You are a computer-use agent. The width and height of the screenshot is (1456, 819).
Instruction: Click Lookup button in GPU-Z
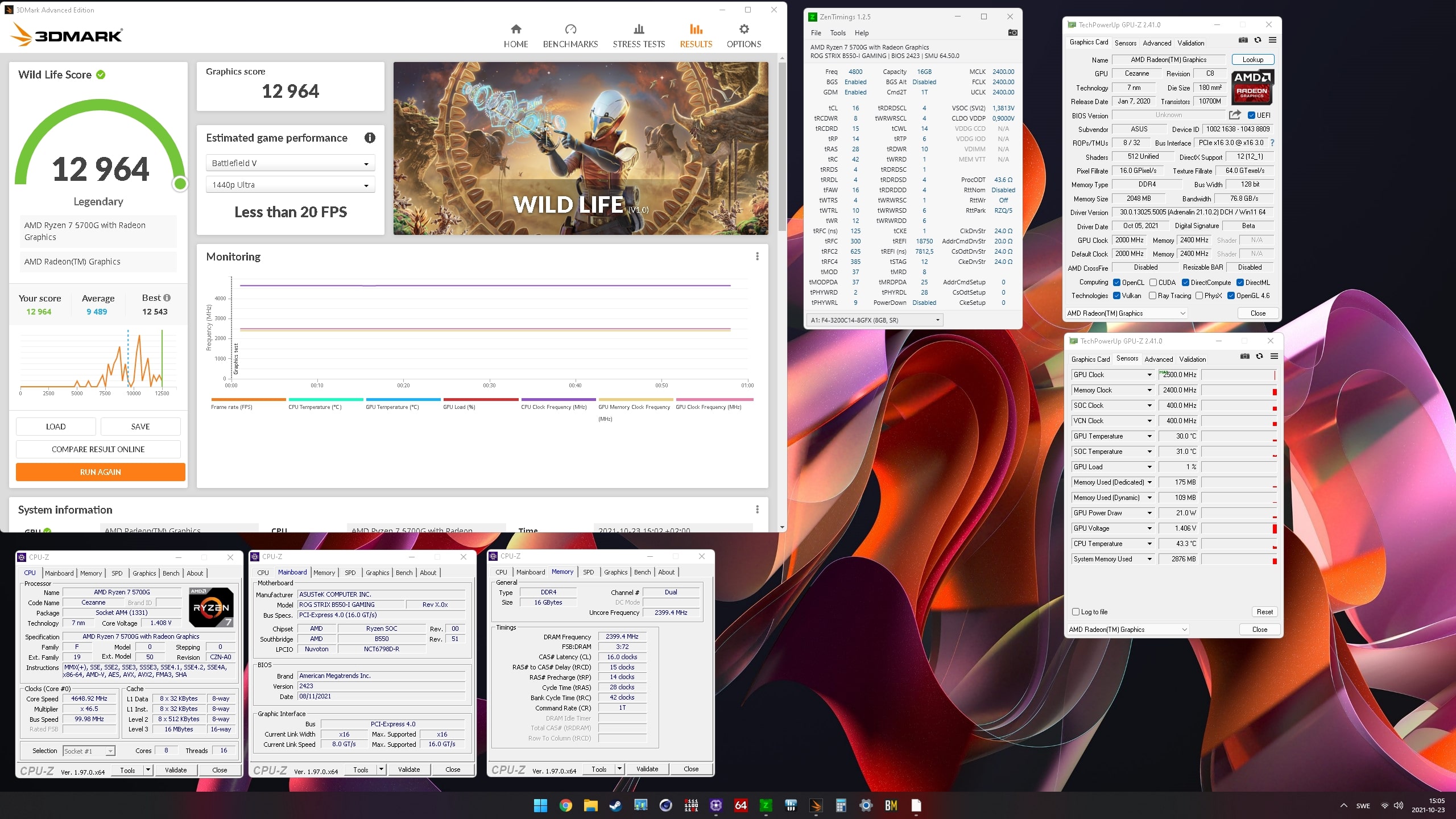click(x=1252, y=60)
